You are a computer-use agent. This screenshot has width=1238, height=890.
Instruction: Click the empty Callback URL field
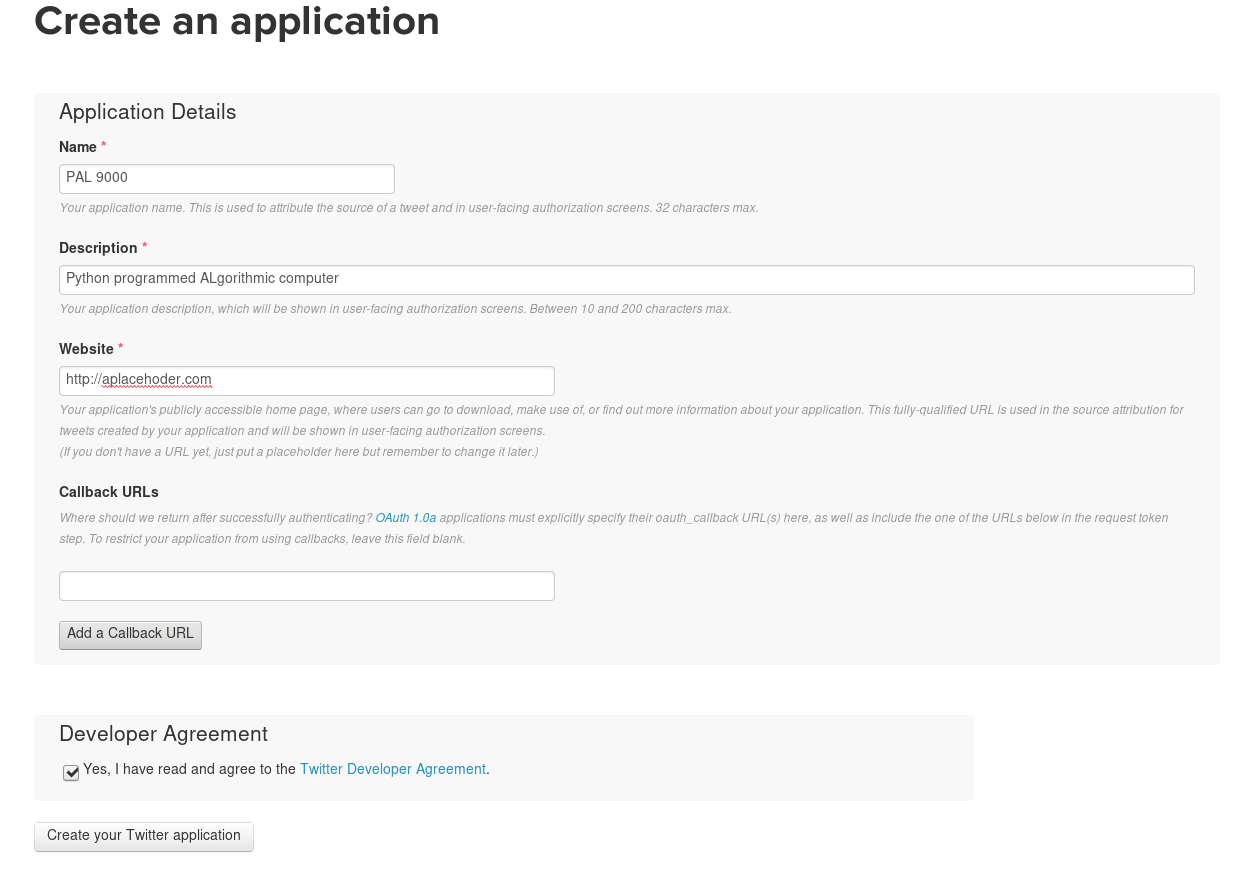[x=306, y=586]
